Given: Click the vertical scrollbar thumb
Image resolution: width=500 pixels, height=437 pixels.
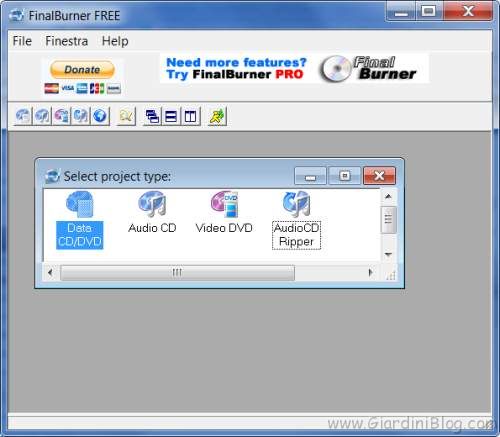Looking at the screenshot, I should click(388, 219).
